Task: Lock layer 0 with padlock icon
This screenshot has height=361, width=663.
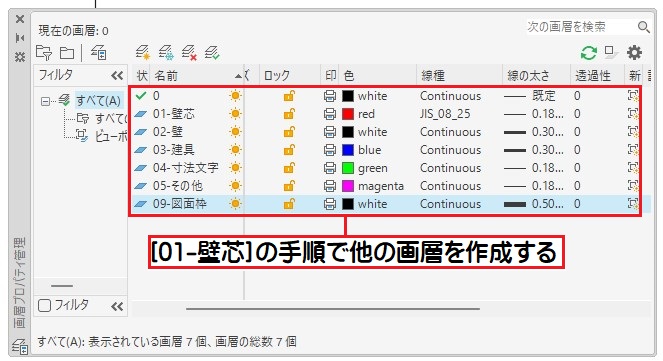Action: (289, 96)
